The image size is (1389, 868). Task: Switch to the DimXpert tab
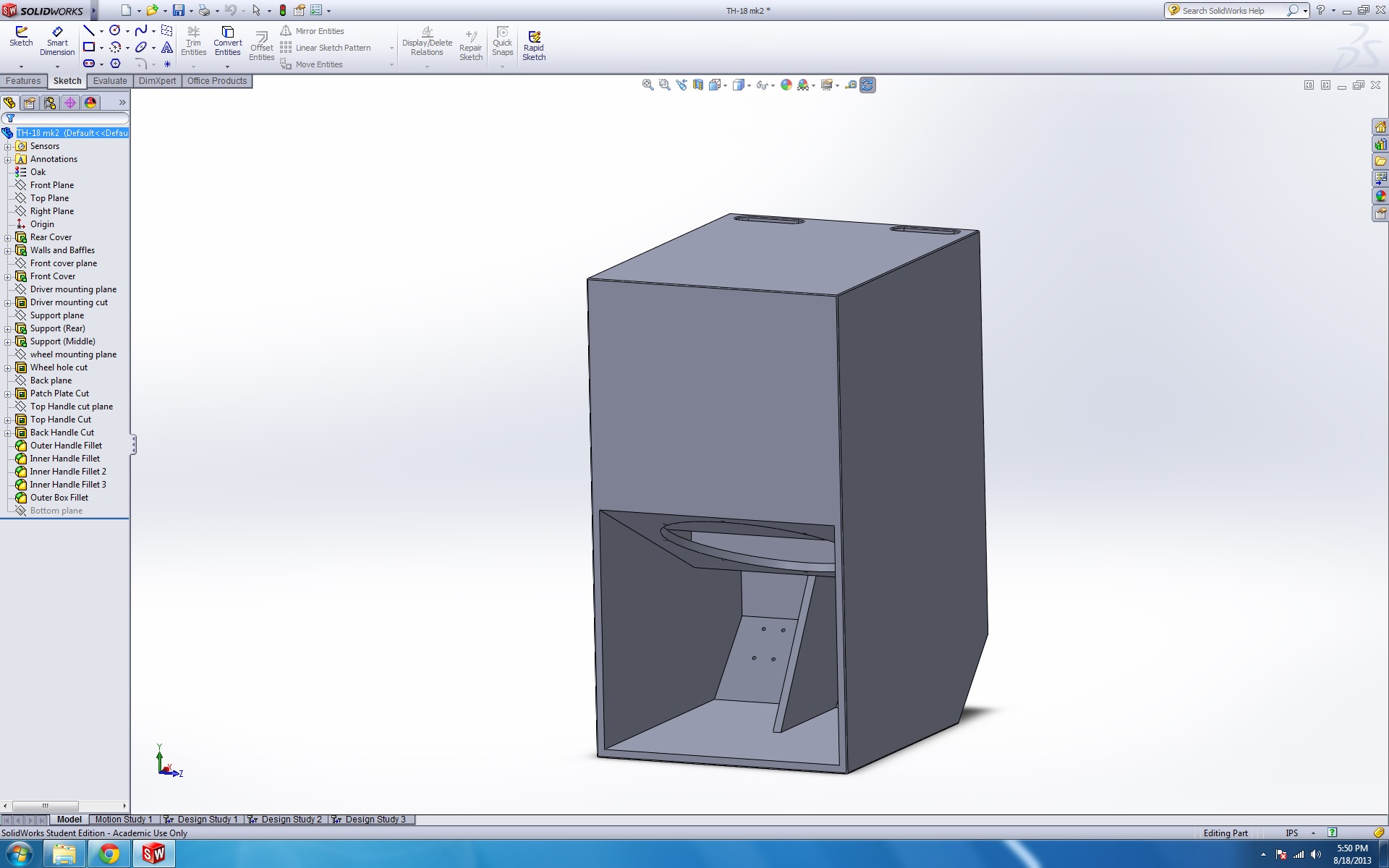pos(157,81)
